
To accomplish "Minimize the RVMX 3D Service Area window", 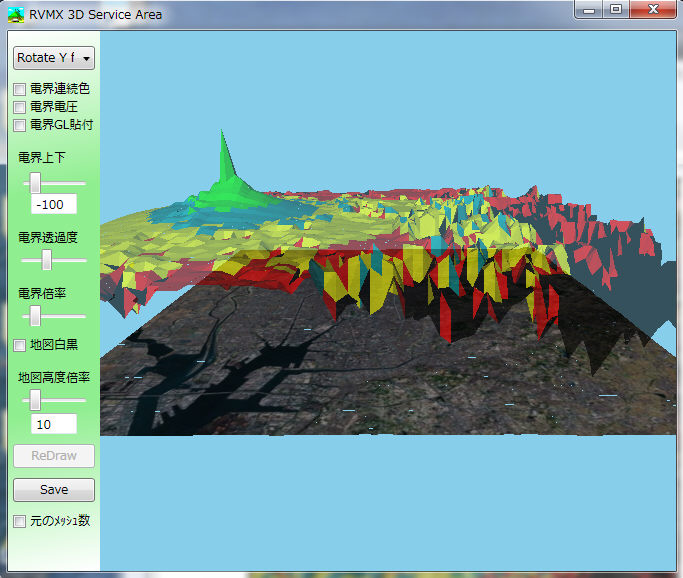I will (590, 10).
